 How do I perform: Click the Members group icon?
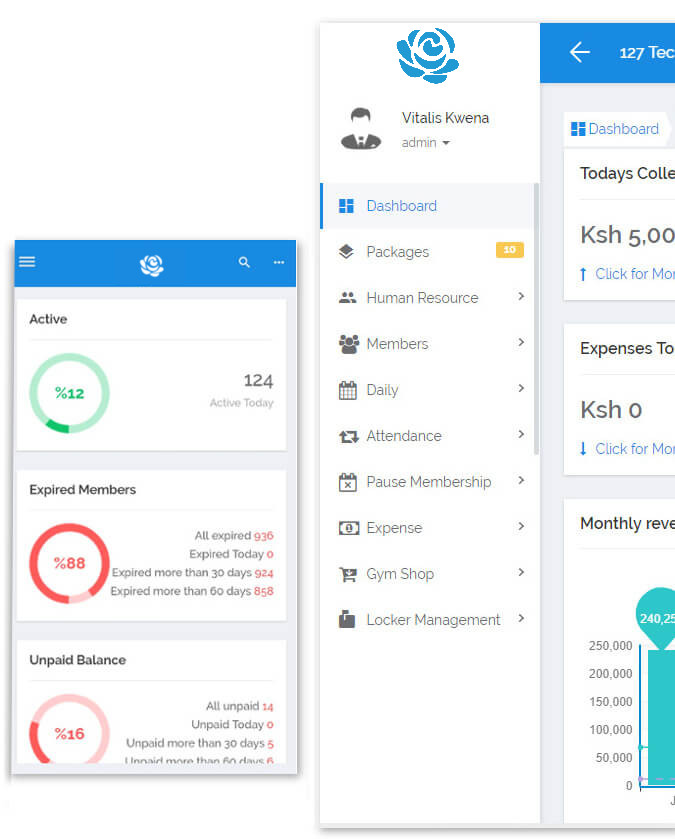(349, 344)
